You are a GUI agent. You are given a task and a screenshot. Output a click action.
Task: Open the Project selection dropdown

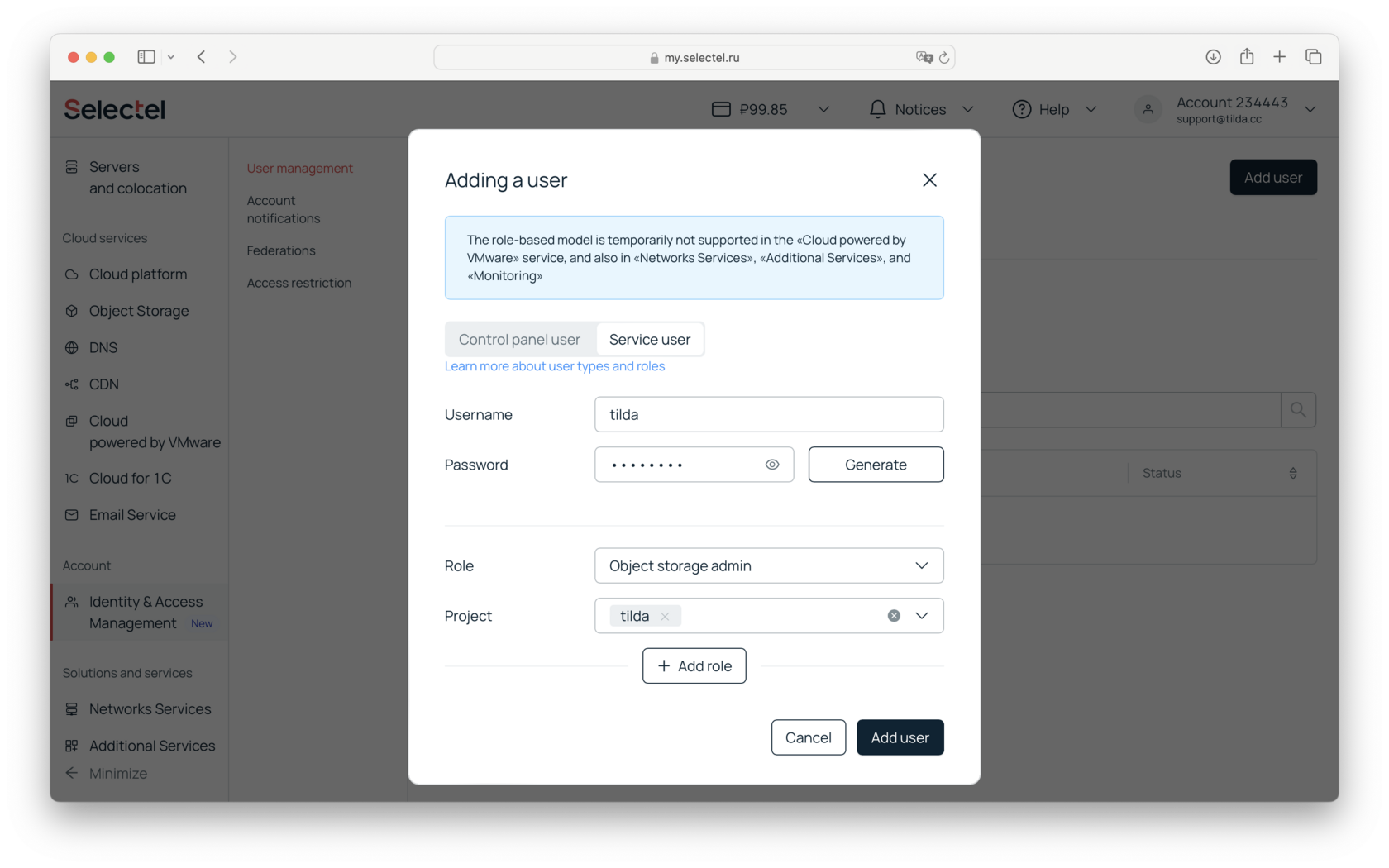tap(920, 615)
